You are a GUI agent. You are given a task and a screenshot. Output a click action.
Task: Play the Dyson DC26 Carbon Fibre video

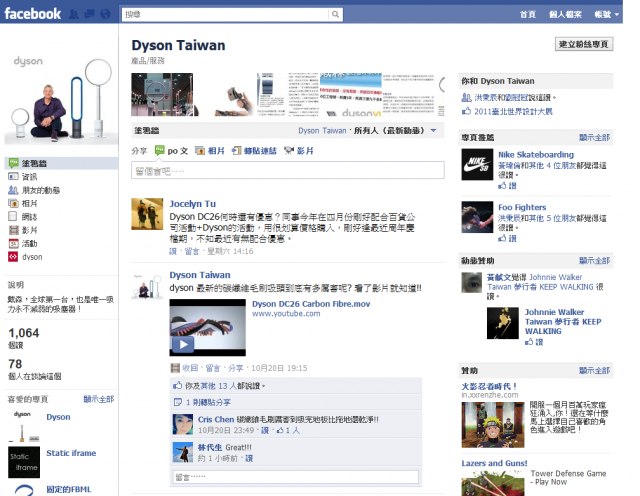tap(183, 345)
